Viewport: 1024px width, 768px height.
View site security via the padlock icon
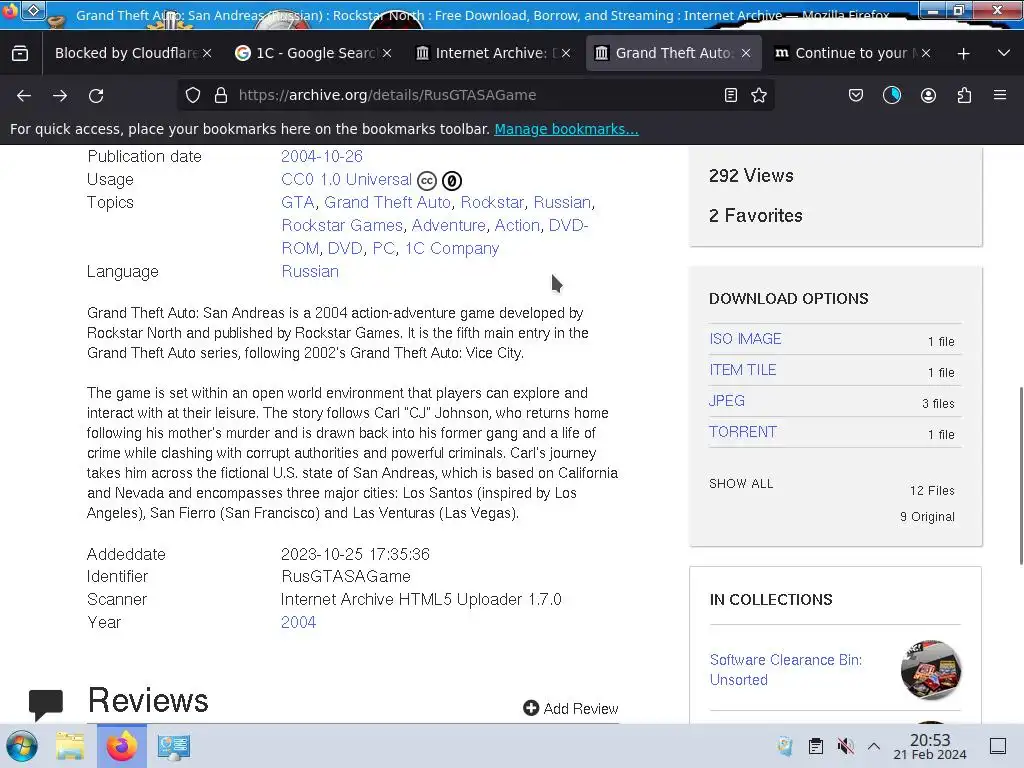(x=221, y=95)
